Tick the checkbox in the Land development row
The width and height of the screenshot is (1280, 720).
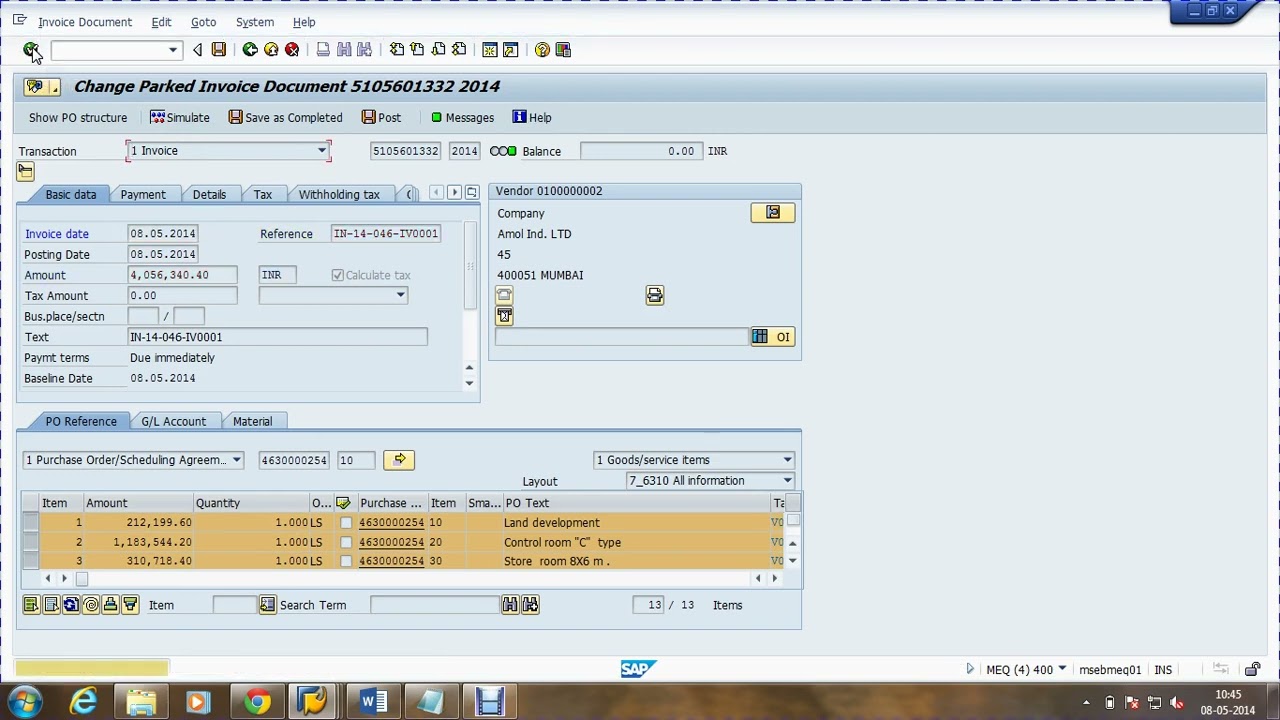pos(346,523)
